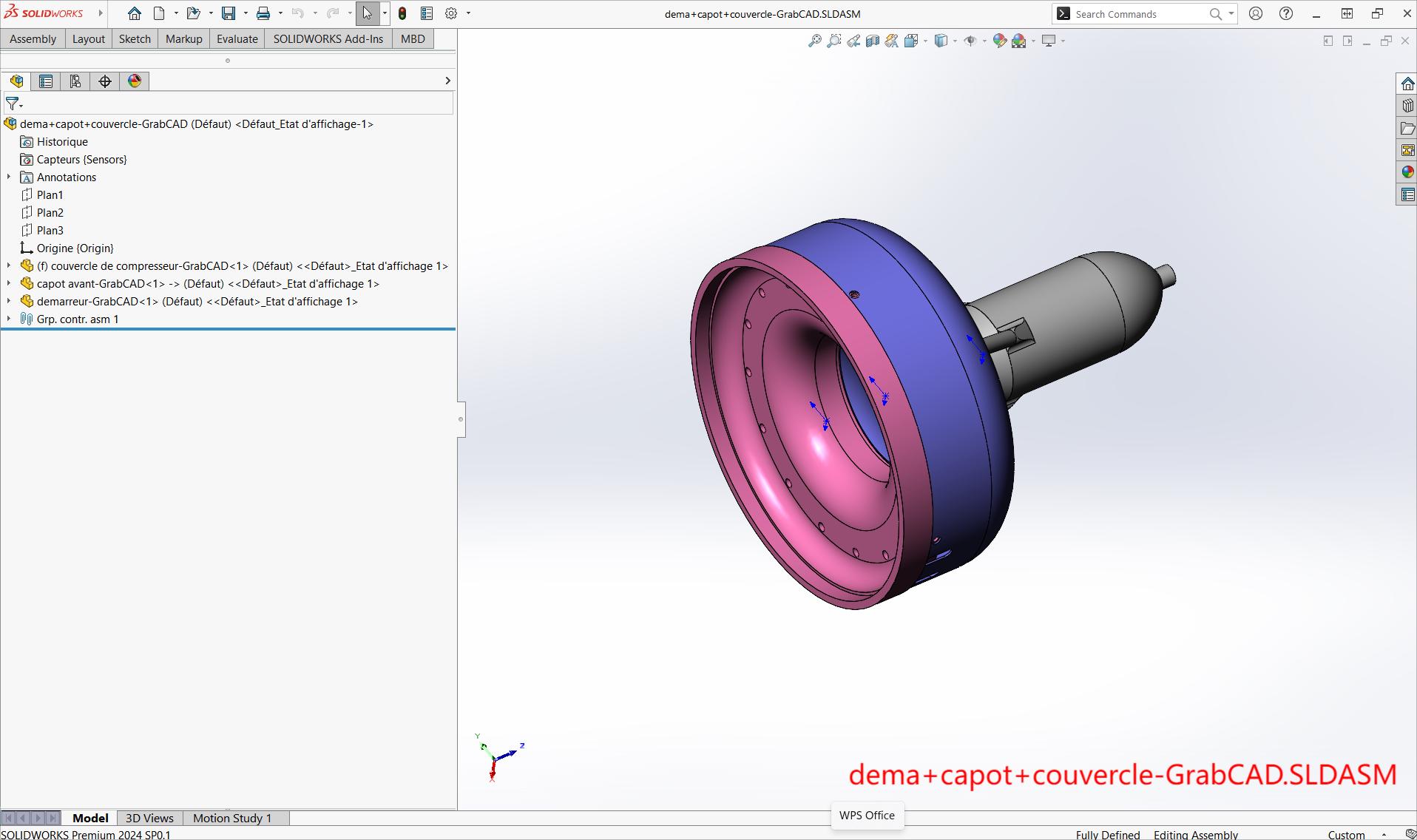Switch to the 3D Views tab
This screenshot has width=1417, height=840.
(149, 818)
